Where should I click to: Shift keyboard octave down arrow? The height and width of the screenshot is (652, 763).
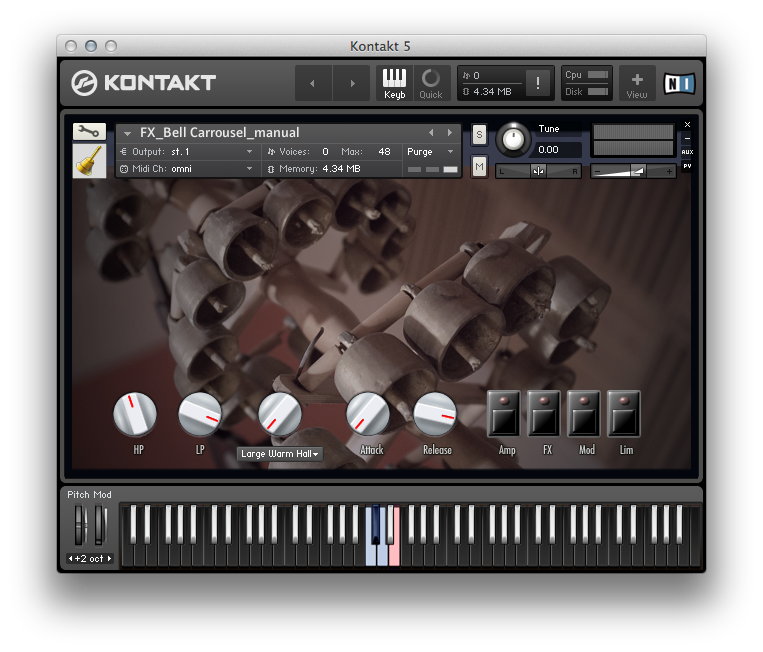point(71,559)
